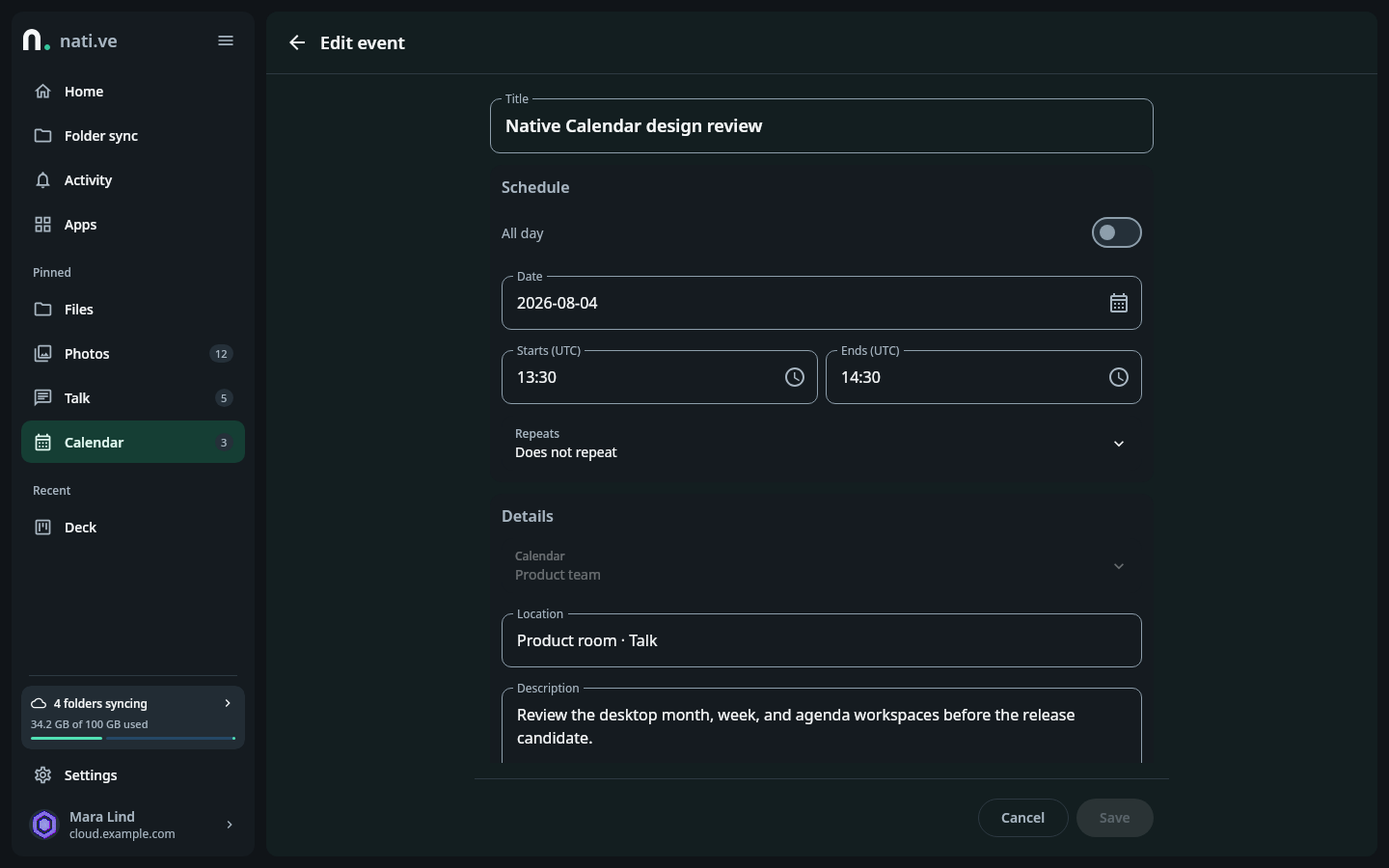The width and height of the screenshot is (1389, 868).
Task: Click the 'Pinned' sidebar label
Action: [x=52, y=273]
